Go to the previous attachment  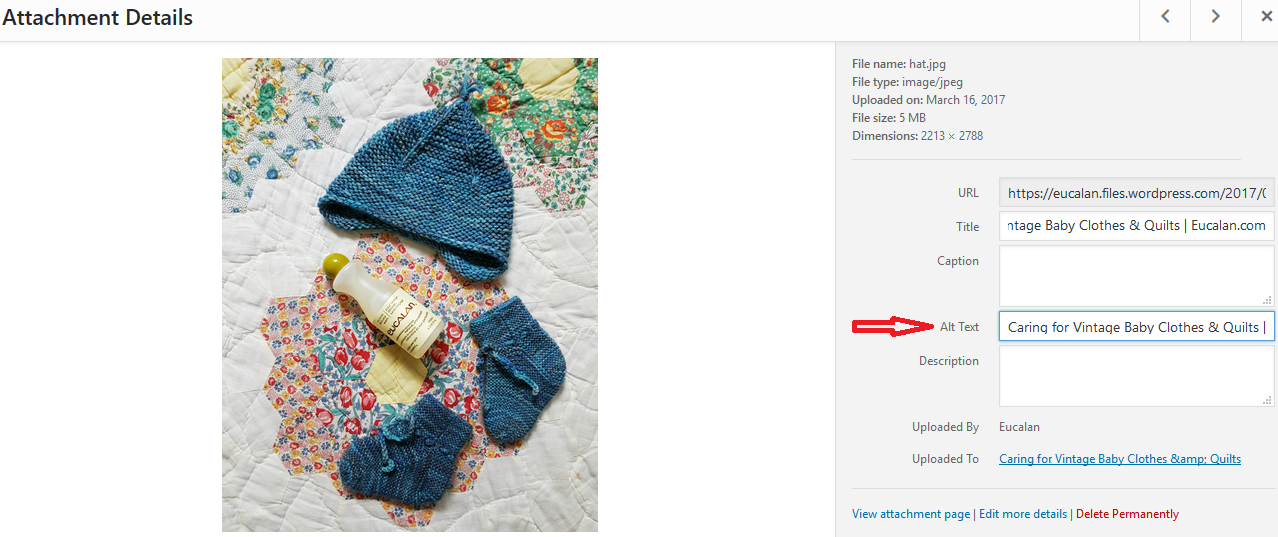1165,17
